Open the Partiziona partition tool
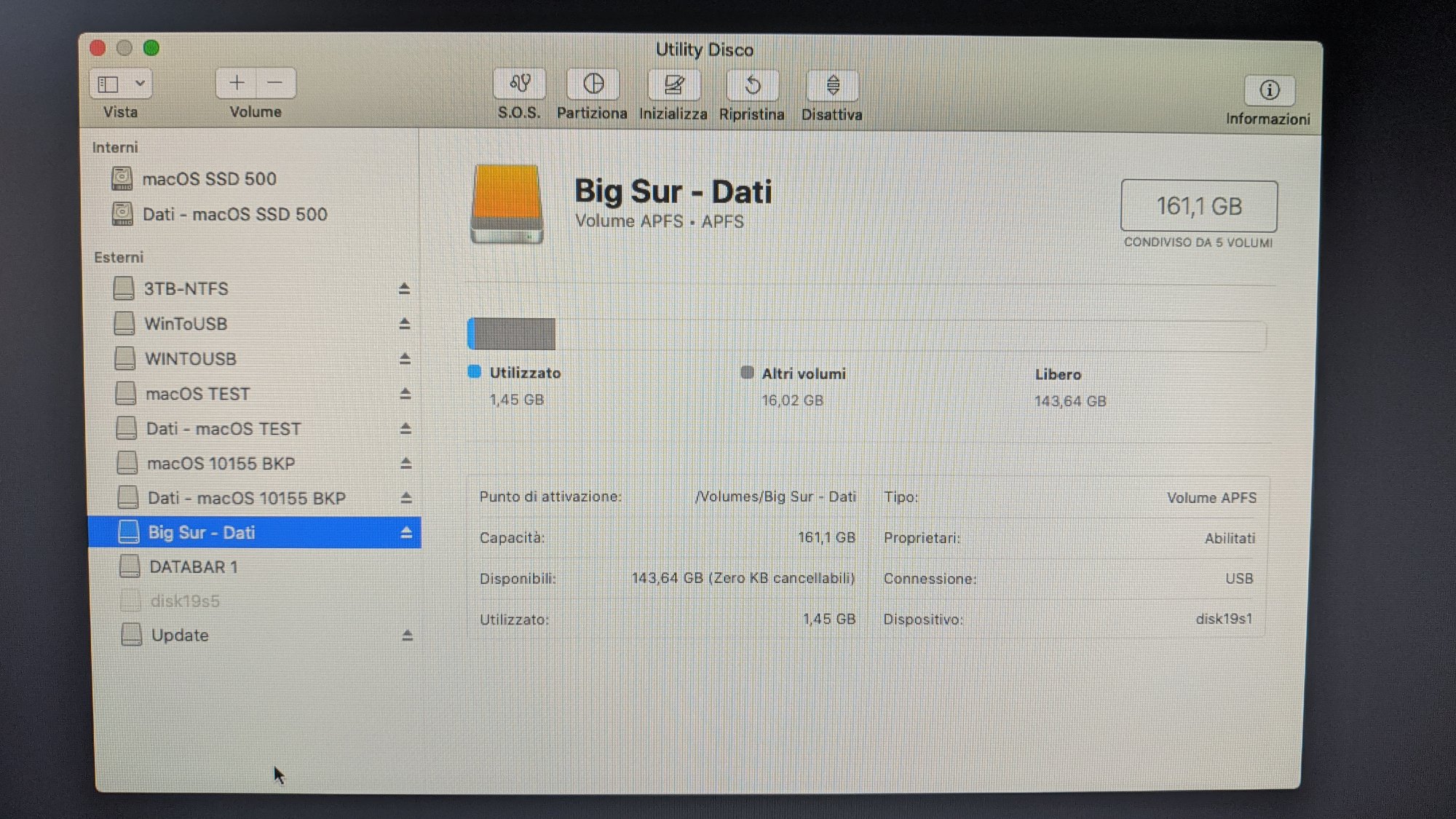 [593, 84]
